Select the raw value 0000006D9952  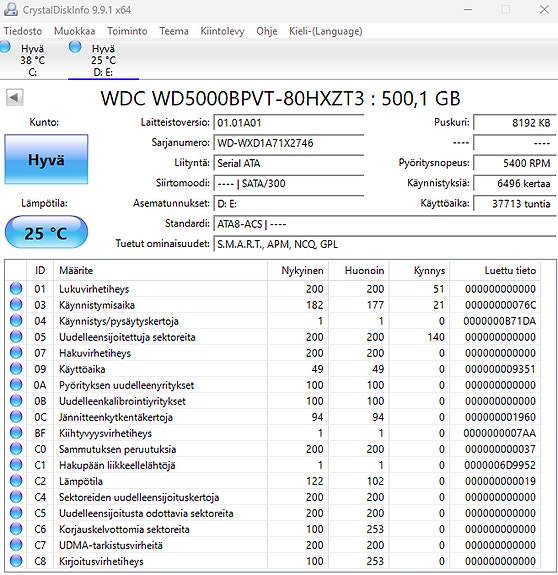pyautogui.click(x=500, y=465)
